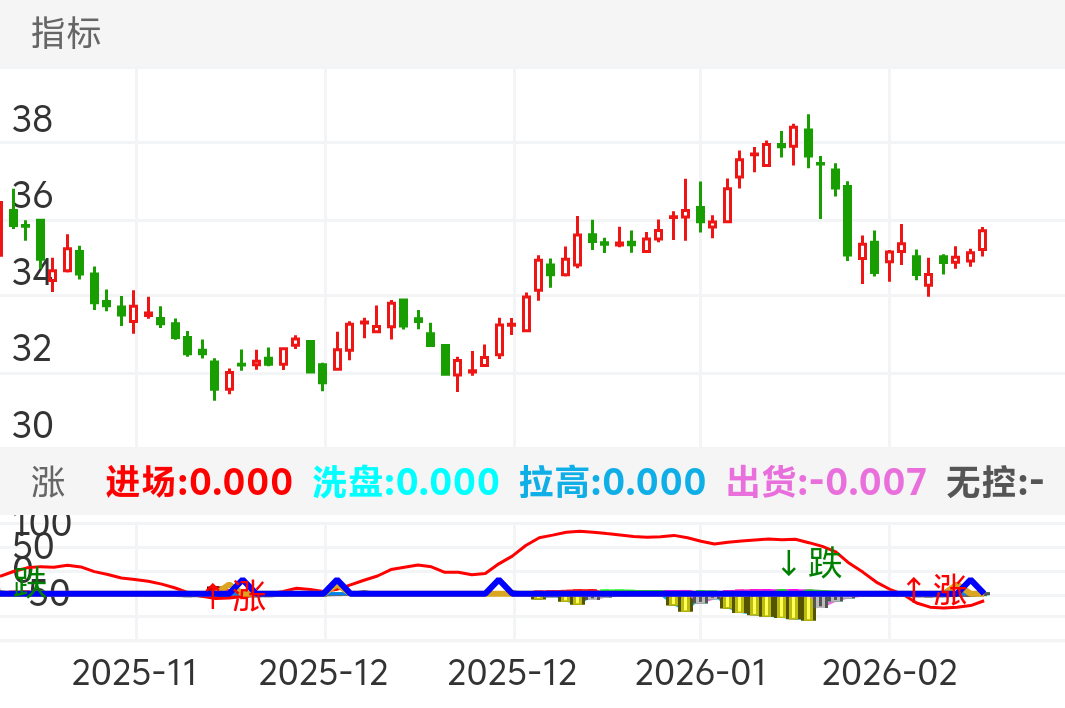Select the 2025-11 date axis label
This screenshot has height=708, width=1065.
(x=136, y=673)
